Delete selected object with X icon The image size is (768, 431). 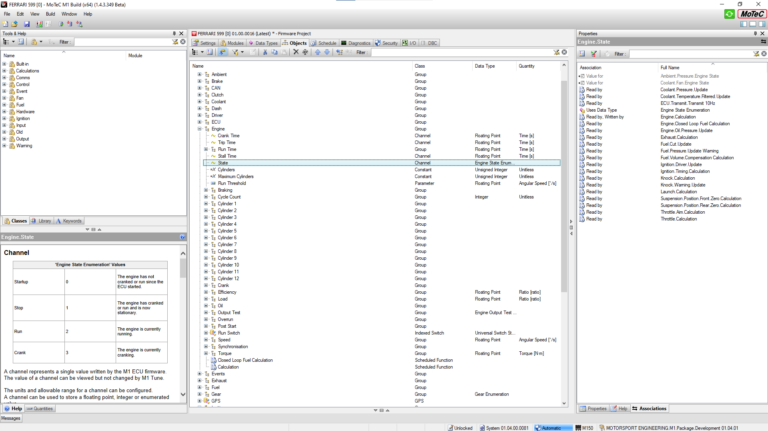(296, 52)
